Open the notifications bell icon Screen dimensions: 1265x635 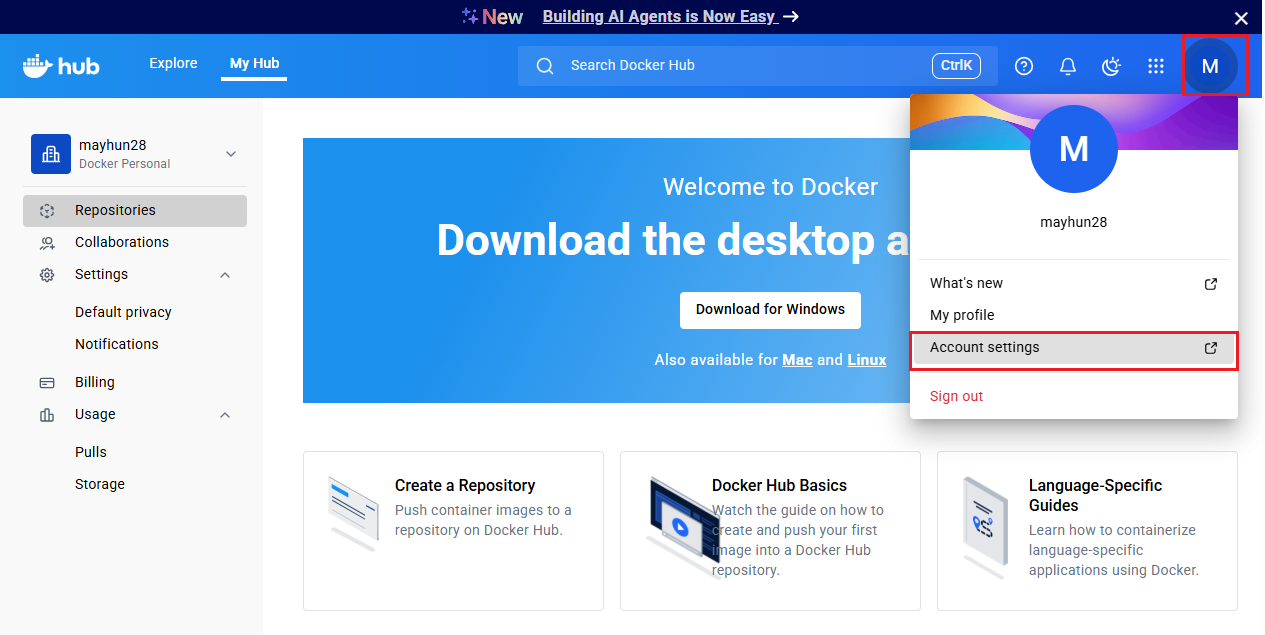pyautogui.click(x=1068, y=66)
